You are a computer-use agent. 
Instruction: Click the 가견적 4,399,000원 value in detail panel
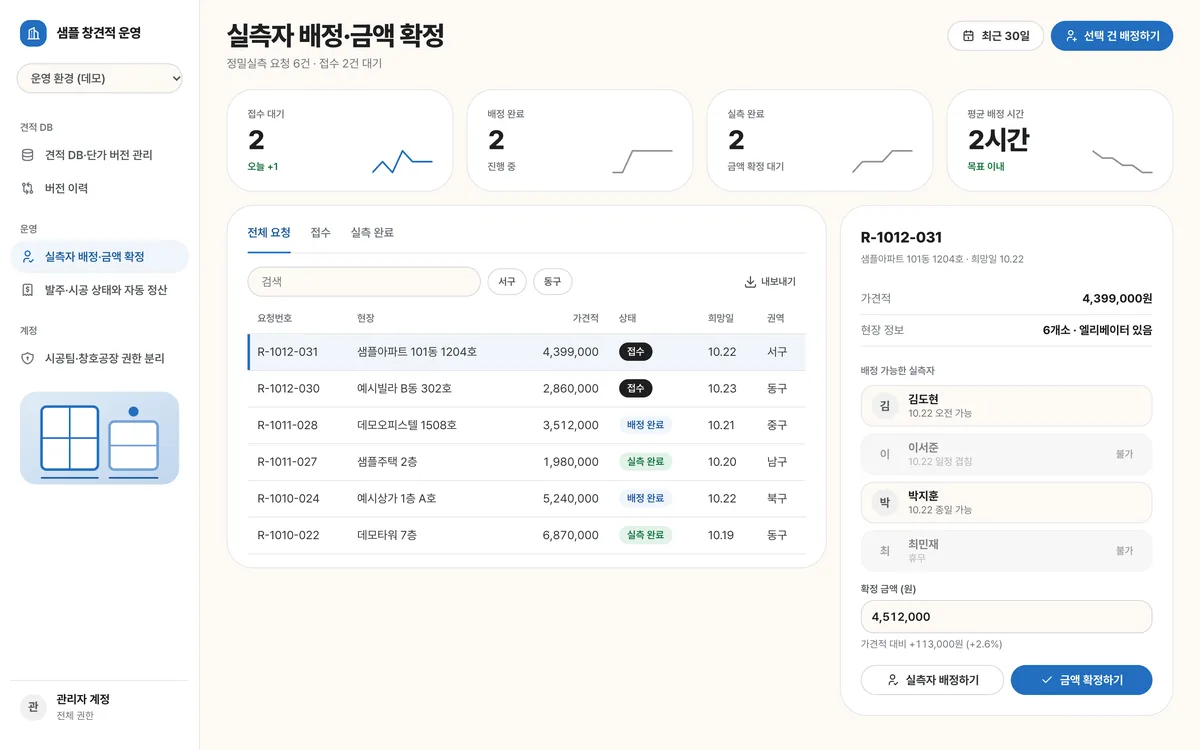click(x=1117, y=298)
